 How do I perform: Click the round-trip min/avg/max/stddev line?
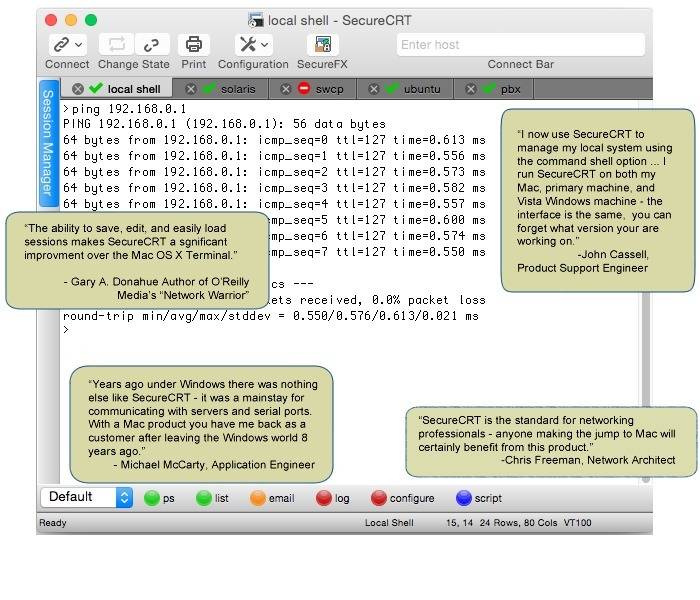pos(271,316)
